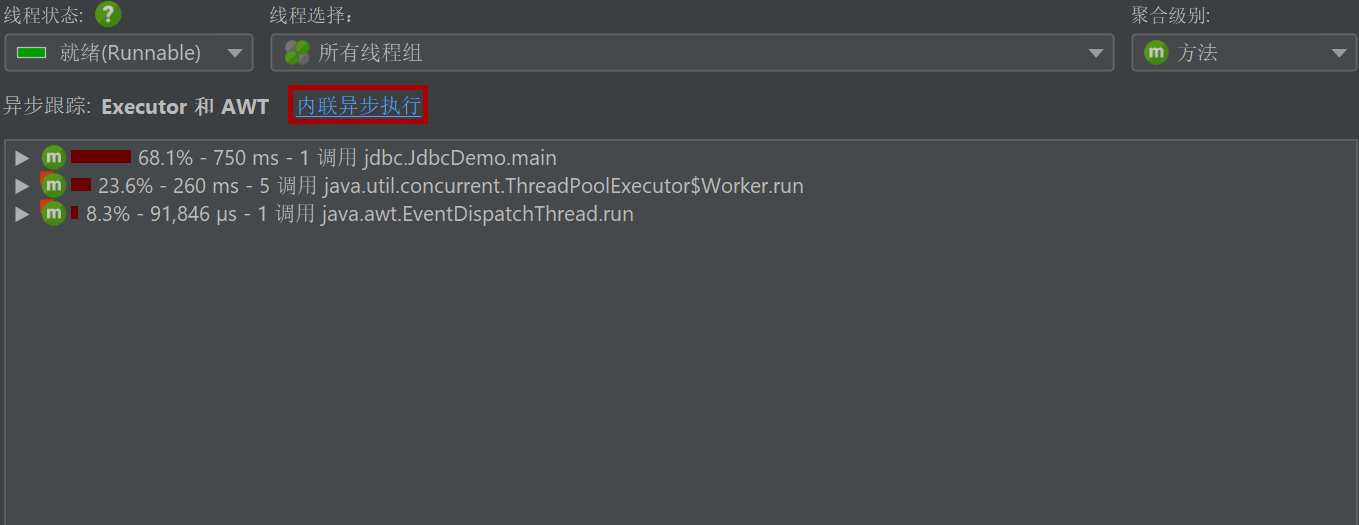Expand the jdbc.JdbcDemo.main node
The width and height of the screenshot is (1359, 525).
click(x=22, y=158)
